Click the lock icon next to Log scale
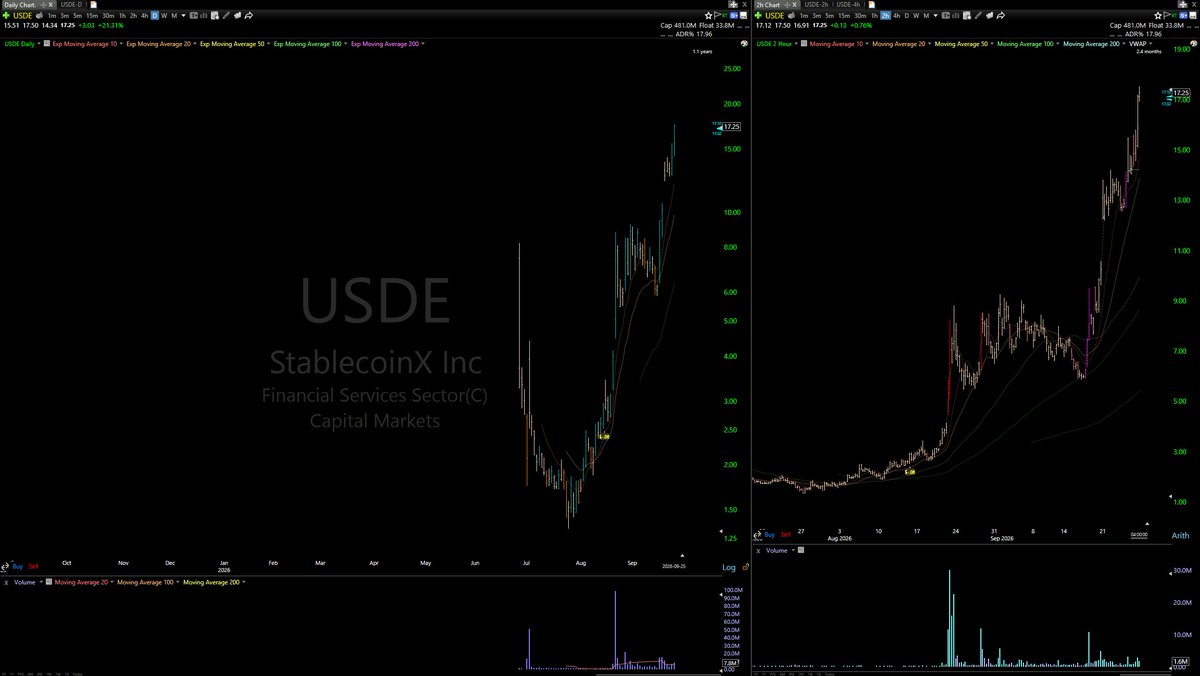This screenshot has width=1200, height=676. (746, 567)
